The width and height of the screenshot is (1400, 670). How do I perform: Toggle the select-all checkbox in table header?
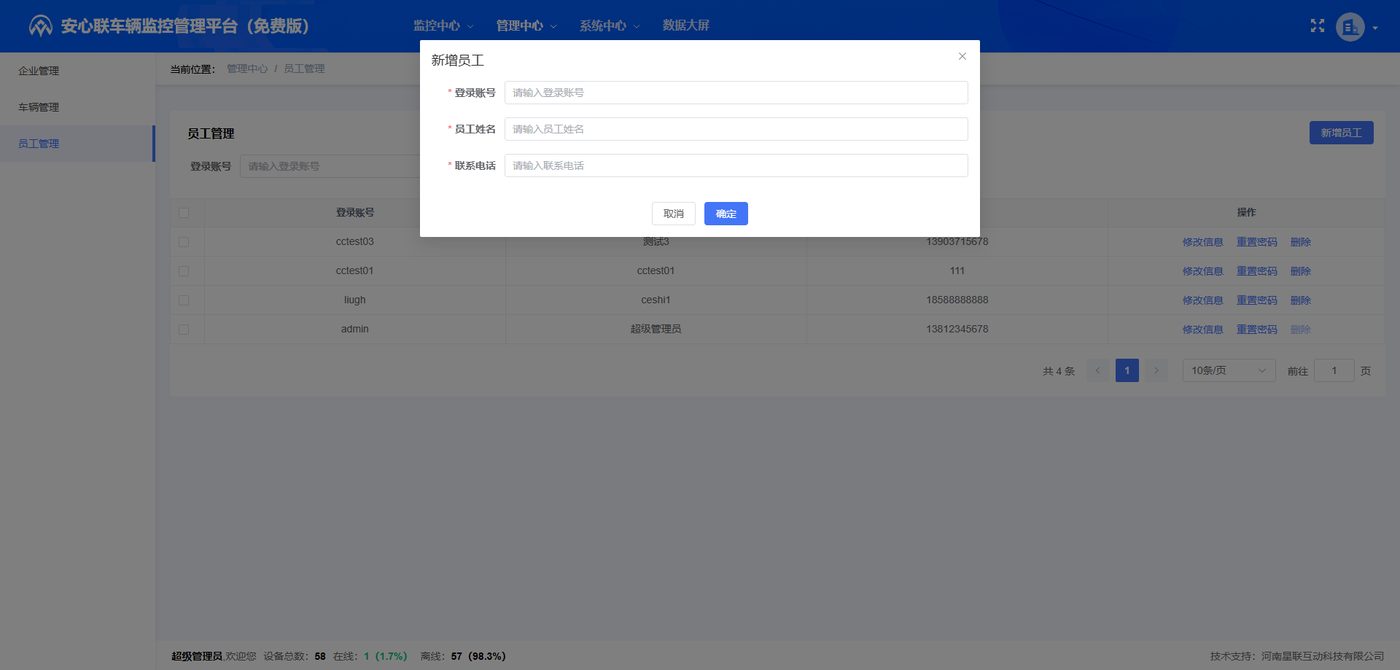click(x=183, y=213)
